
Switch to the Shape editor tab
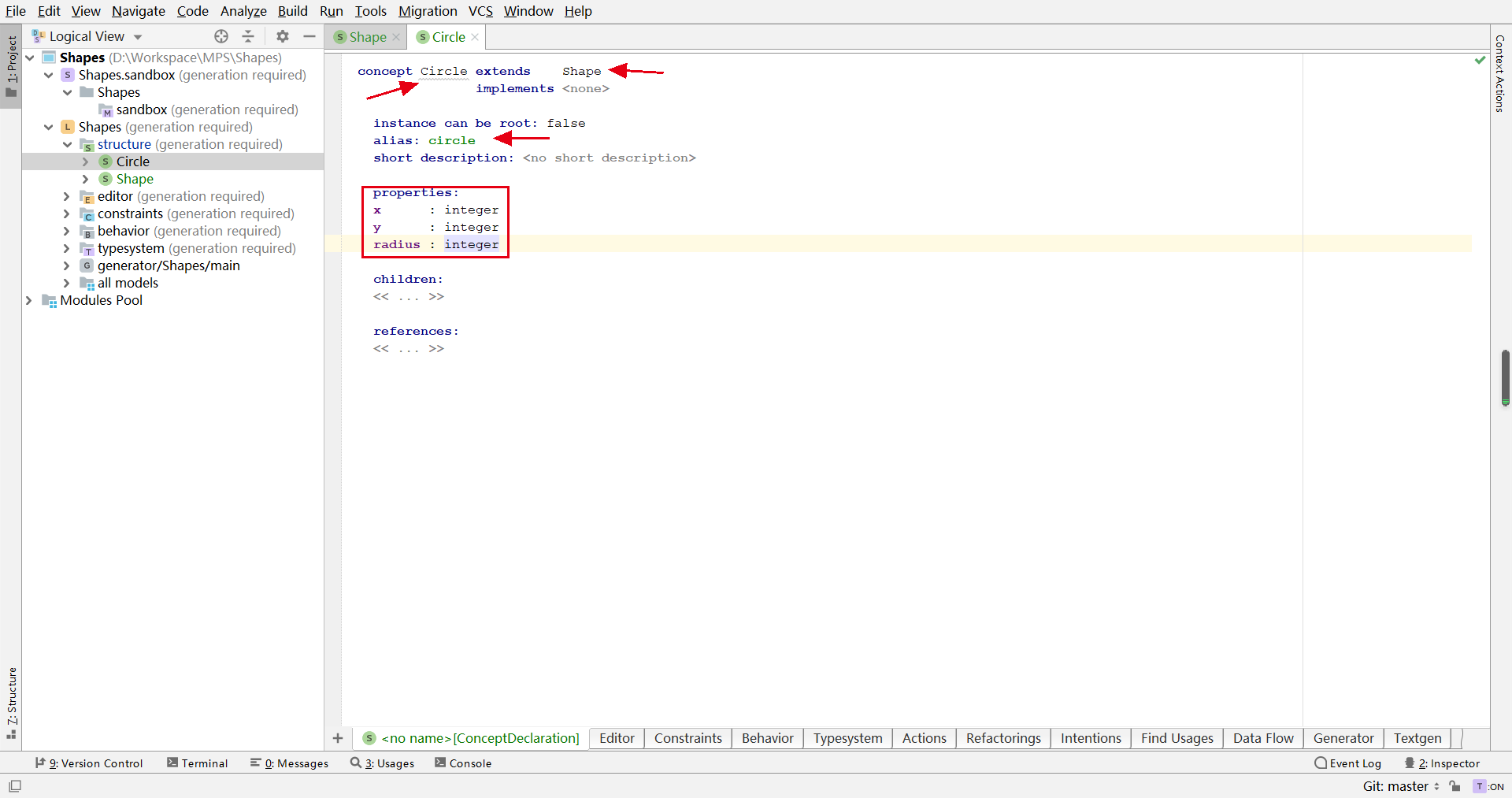click(x=365, y=37)
